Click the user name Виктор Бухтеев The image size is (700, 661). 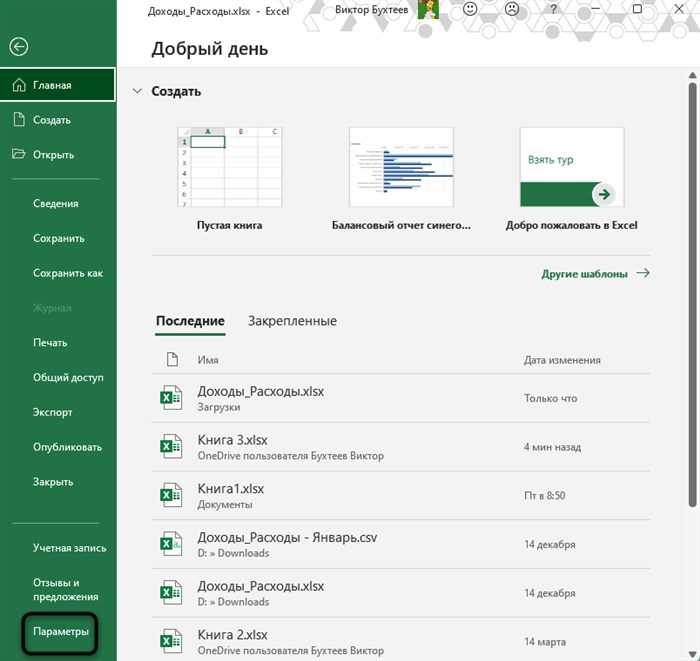click(x=371, y=10)
